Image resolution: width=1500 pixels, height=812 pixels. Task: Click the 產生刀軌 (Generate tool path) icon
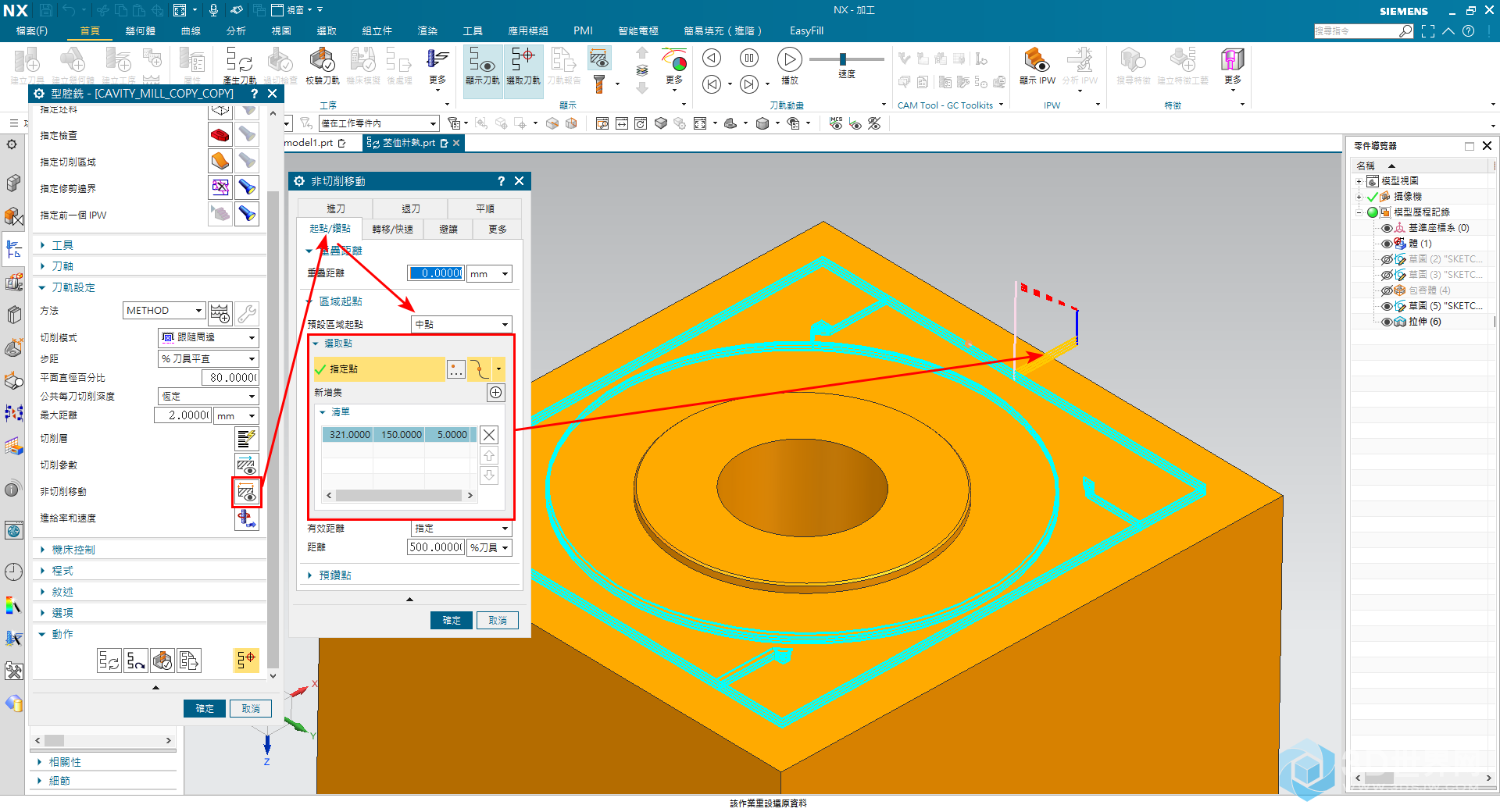point(239,60)
